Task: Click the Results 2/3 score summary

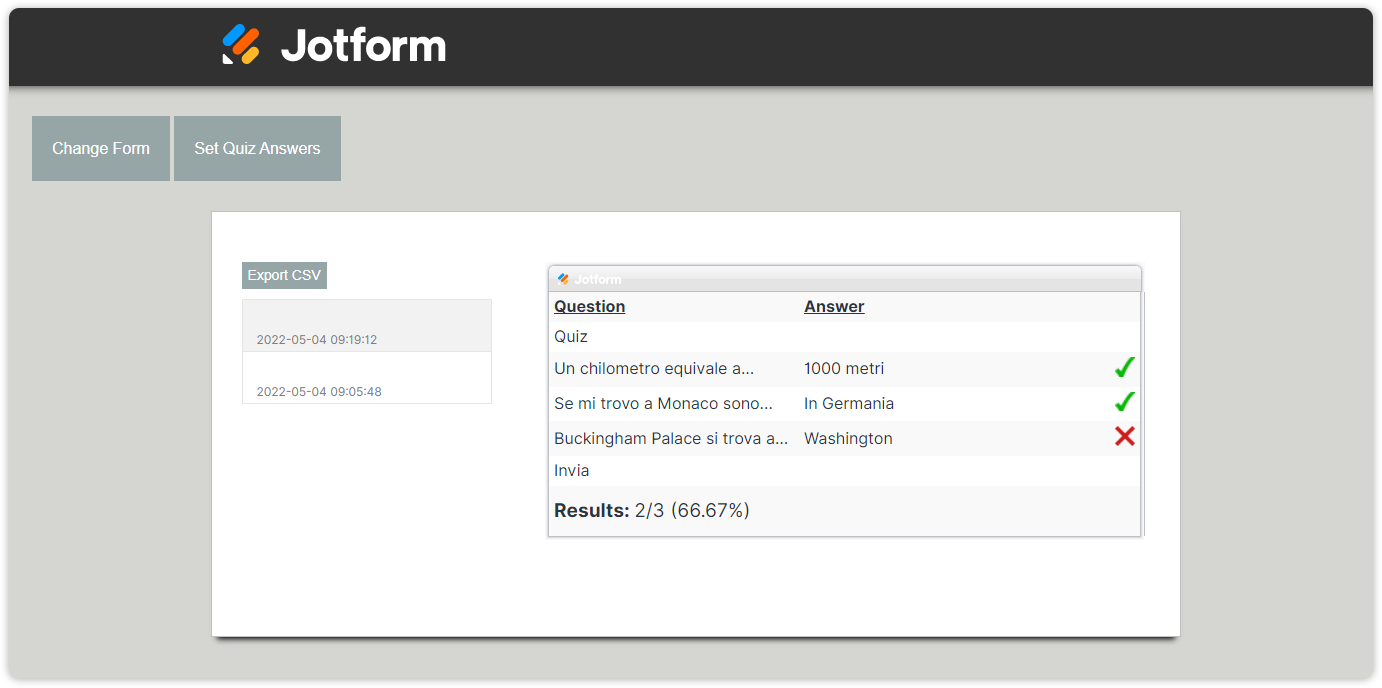Action: pyautogui.click(x=652, y=510)
